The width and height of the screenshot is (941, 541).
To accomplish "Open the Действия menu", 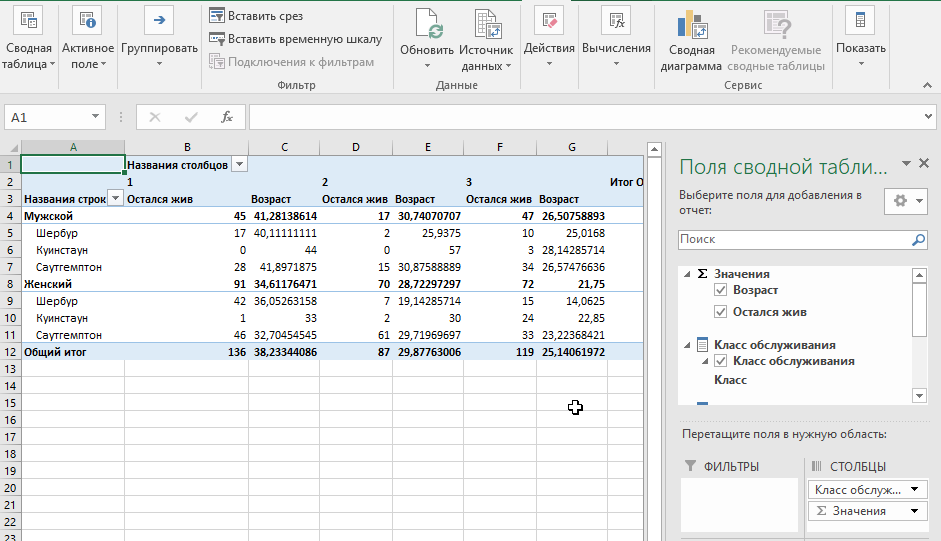I will tap(549, 39).
